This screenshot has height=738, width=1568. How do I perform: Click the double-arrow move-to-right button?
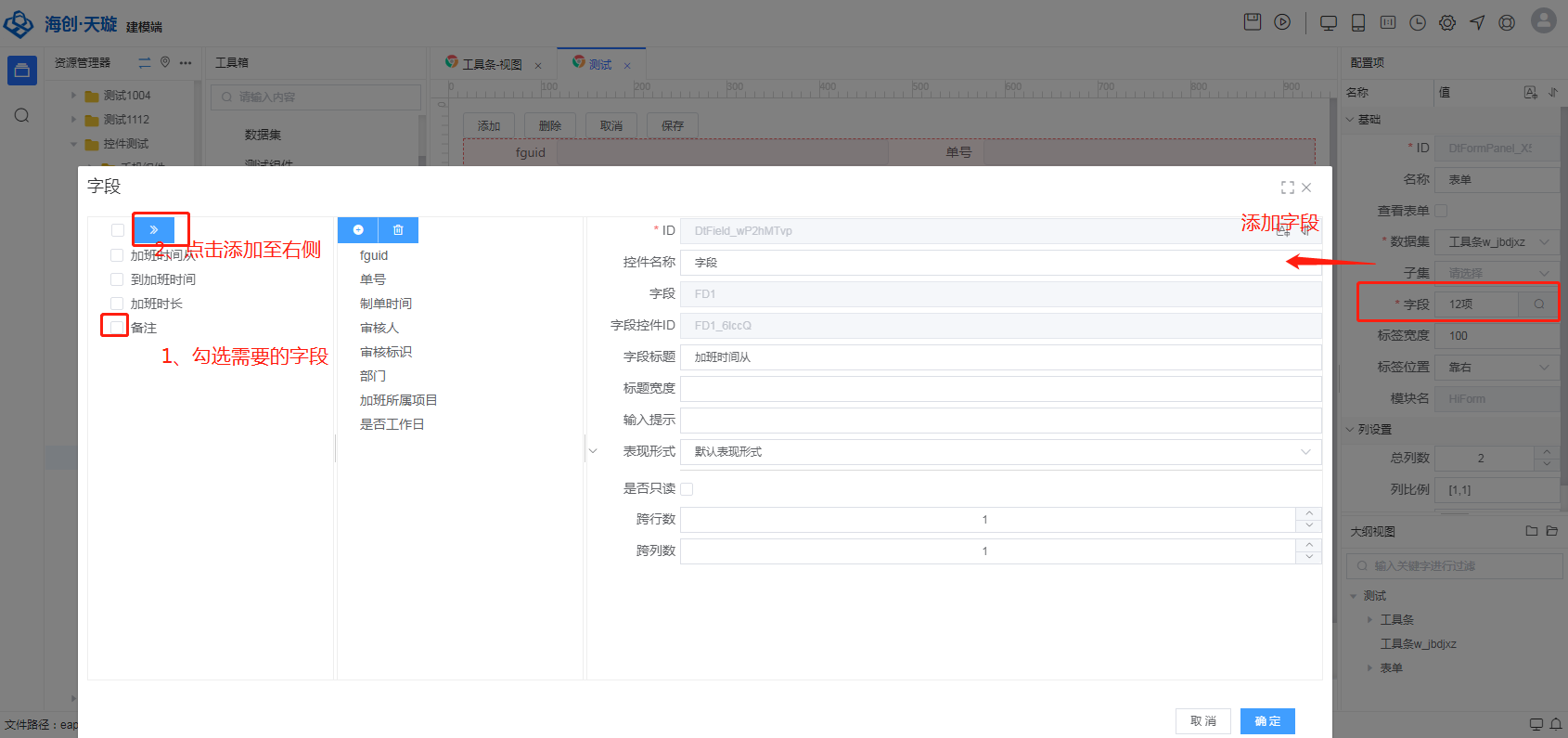154,230
